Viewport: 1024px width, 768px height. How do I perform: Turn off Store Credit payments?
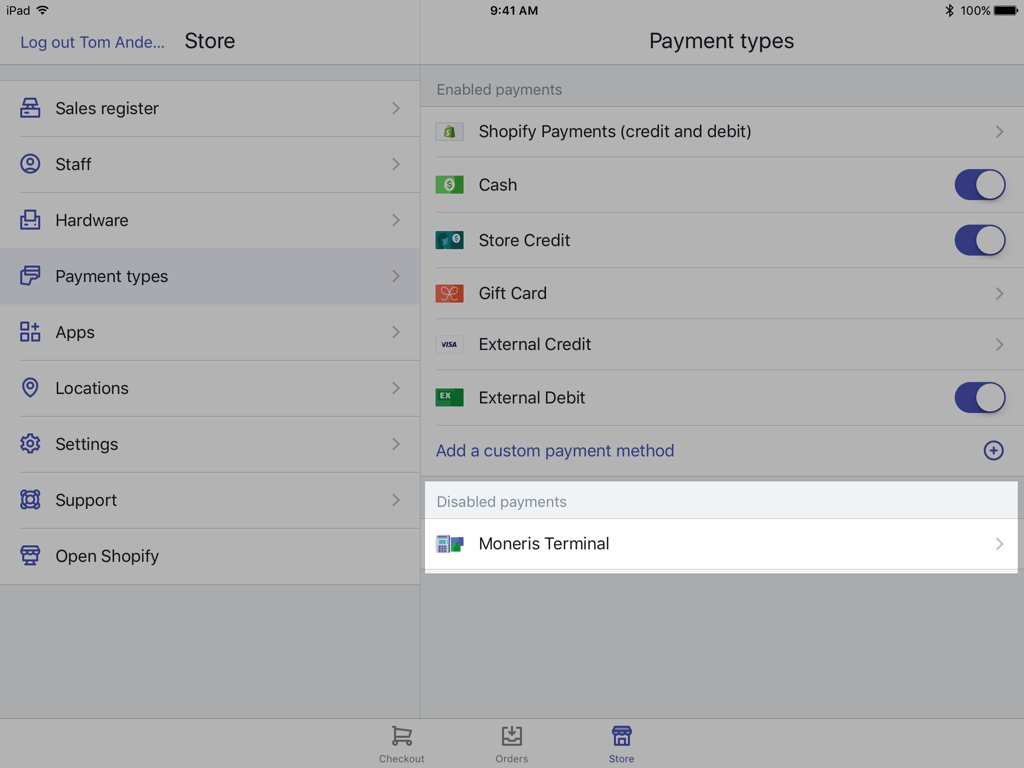click(980, 240)
